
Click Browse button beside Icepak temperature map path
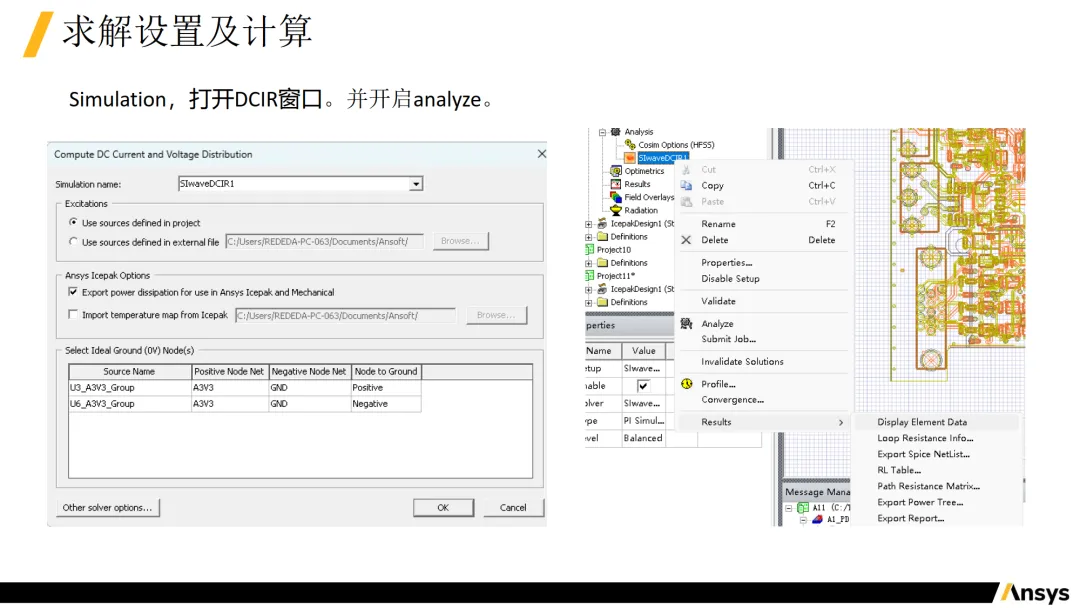click(x=496, y=315)
